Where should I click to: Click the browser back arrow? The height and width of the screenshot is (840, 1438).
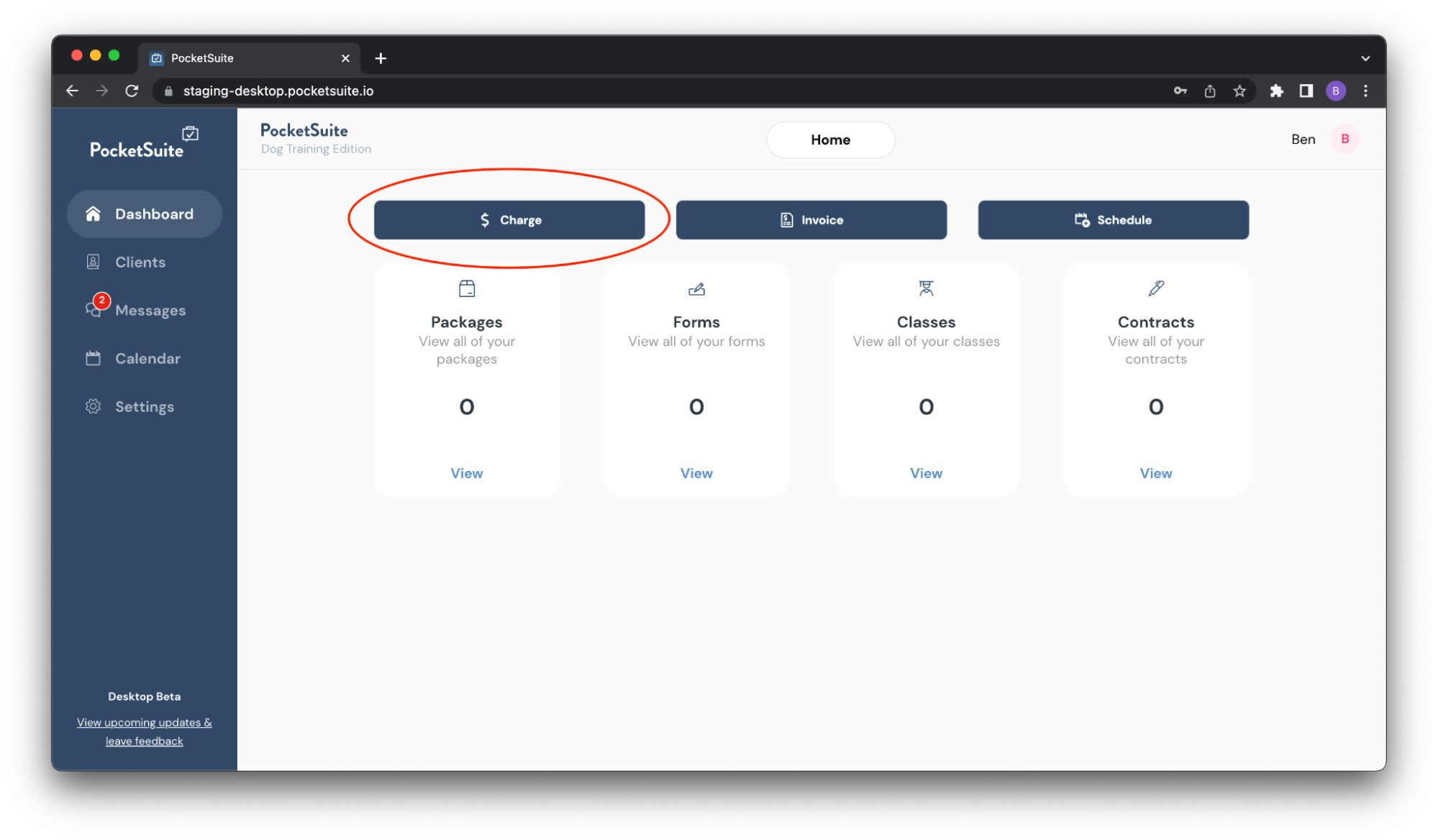coord(72,91)
